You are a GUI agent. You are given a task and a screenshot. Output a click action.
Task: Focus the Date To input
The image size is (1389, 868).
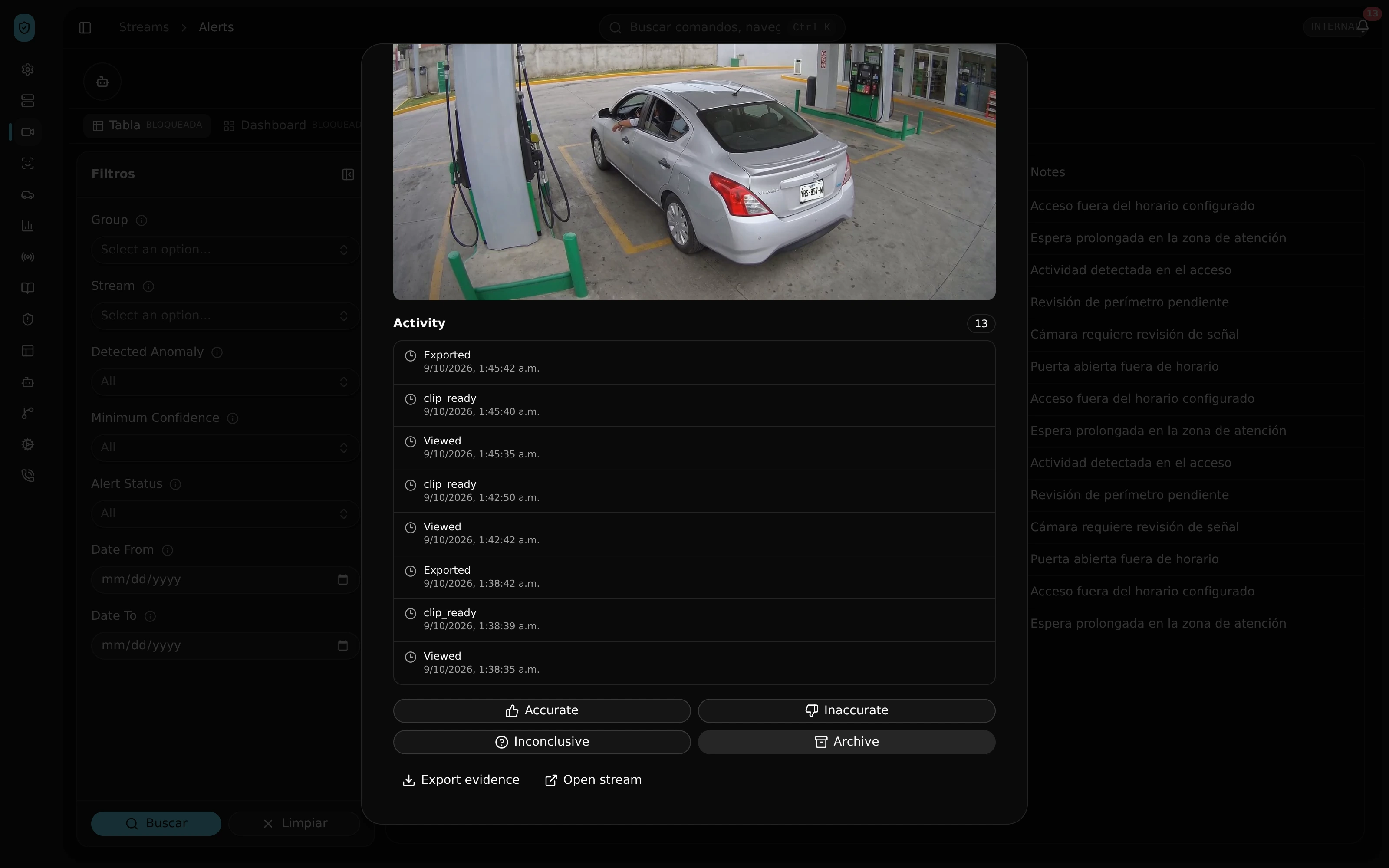click(x=226, y=646)
